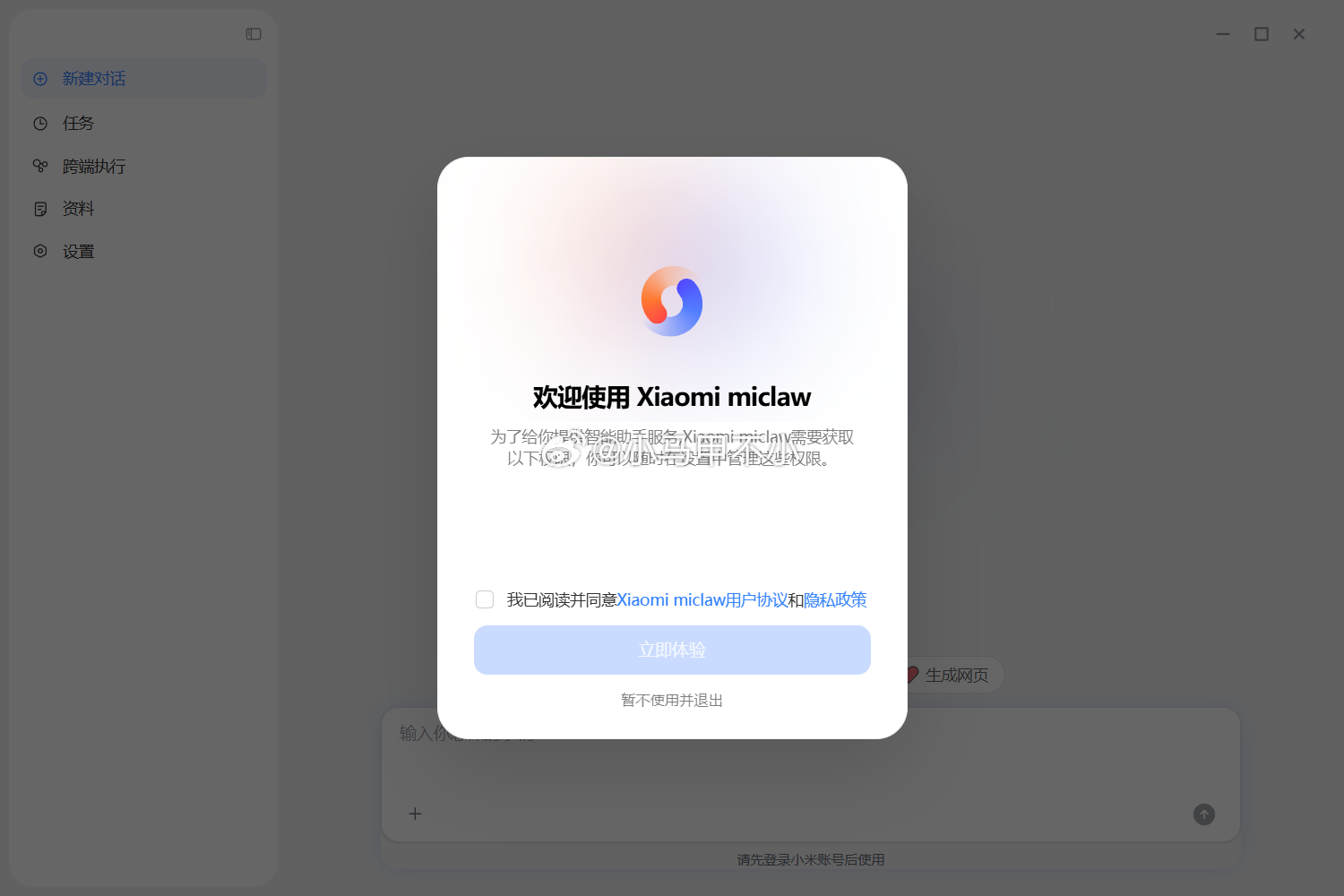The width and height of the screenshot is (1344, 896).
Task: Open the Xiaomi miclaw用户协议 link
Action: point(702,599)
